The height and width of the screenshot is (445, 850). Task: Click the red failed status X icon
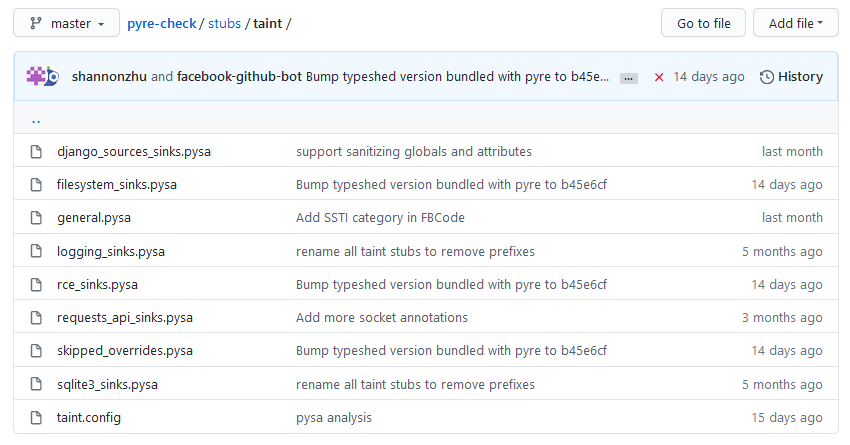[659, 77]
